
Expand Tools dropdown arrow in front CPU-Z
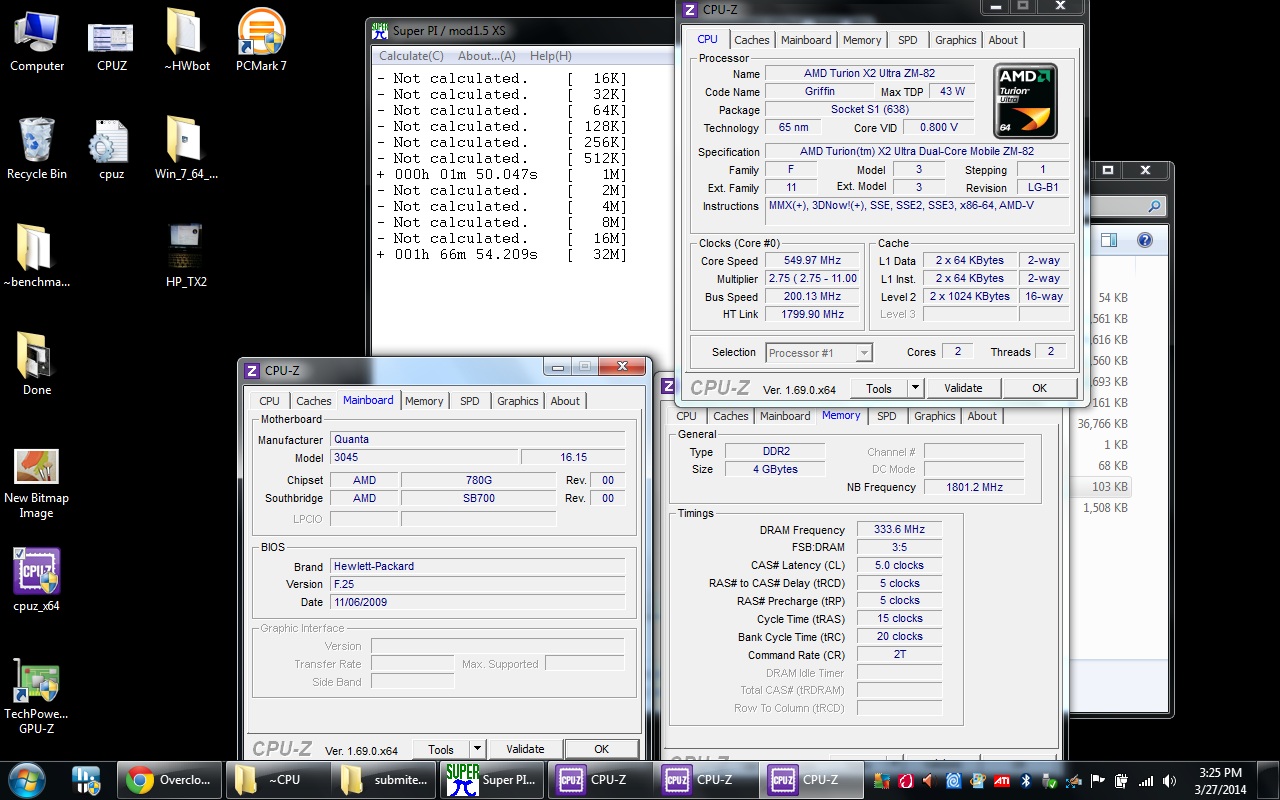[x=915, y=388]
